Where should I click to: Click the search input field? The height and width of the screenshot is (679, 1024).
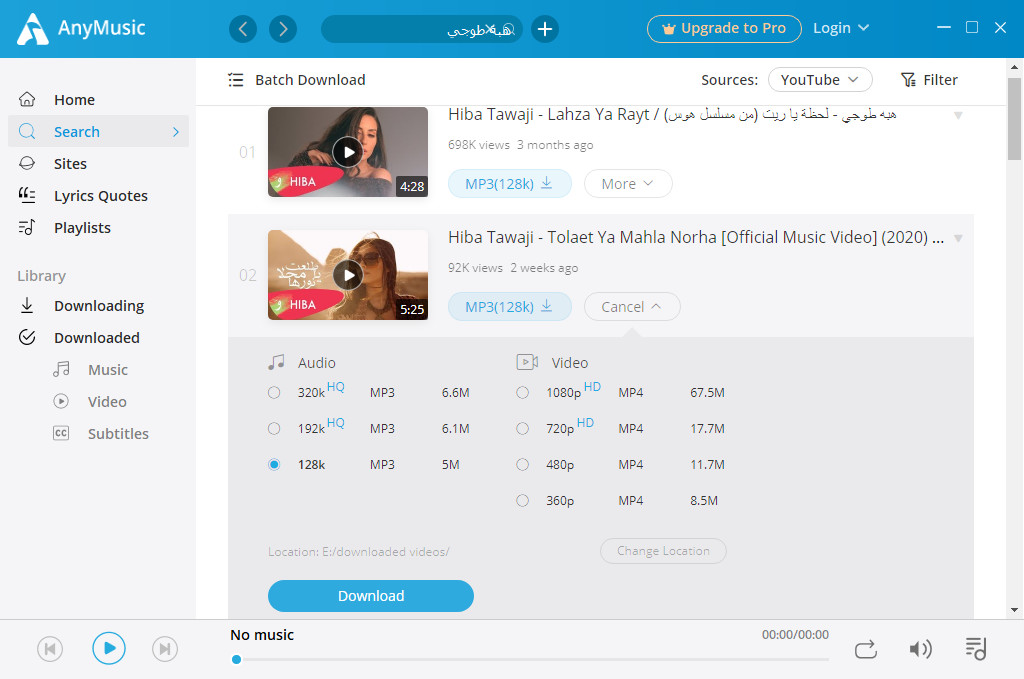click(x=421, y=29)
